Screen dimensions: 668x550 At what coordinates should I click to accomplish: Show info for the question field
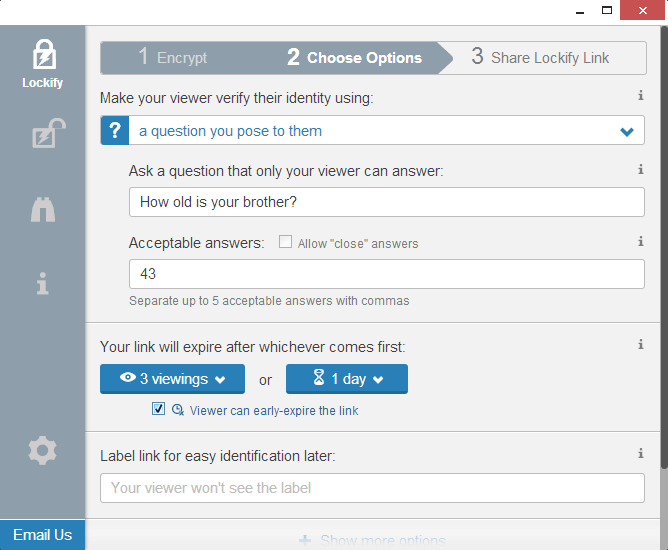[640, 170]
